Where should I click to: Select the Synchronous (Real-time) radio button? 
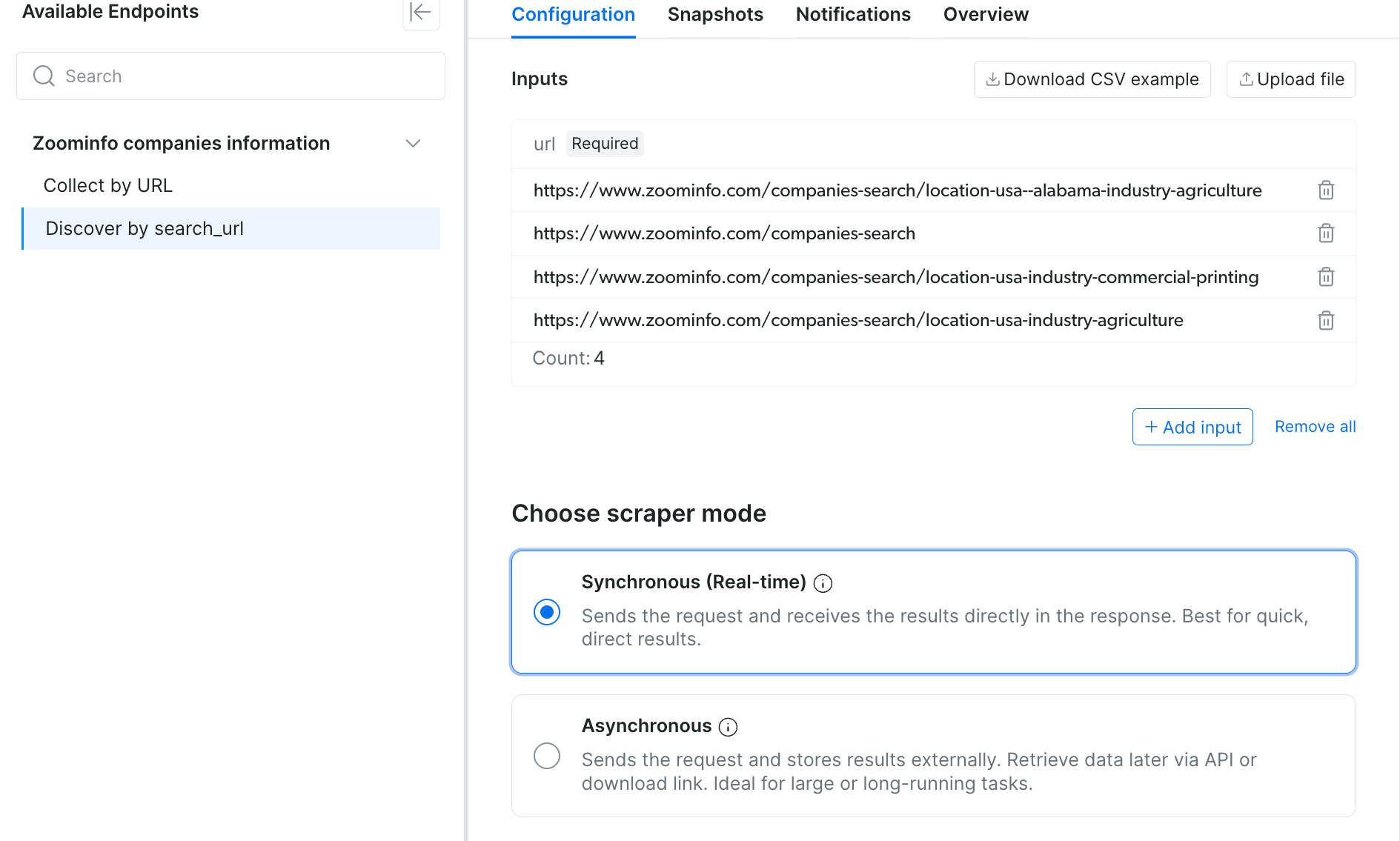(547, 612)
